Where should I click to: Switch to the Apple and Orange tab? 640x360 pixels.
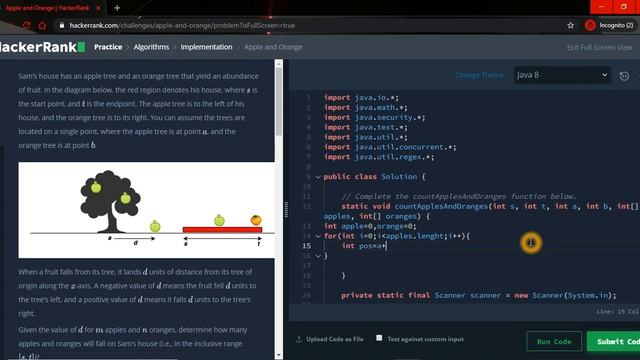point(47,8)
